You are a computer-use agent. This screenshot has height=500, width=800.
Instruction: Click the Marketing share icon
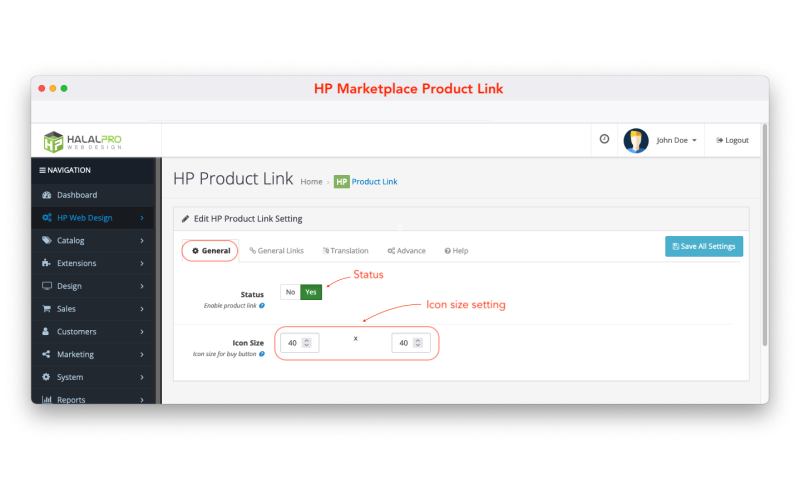pos(46,354)
